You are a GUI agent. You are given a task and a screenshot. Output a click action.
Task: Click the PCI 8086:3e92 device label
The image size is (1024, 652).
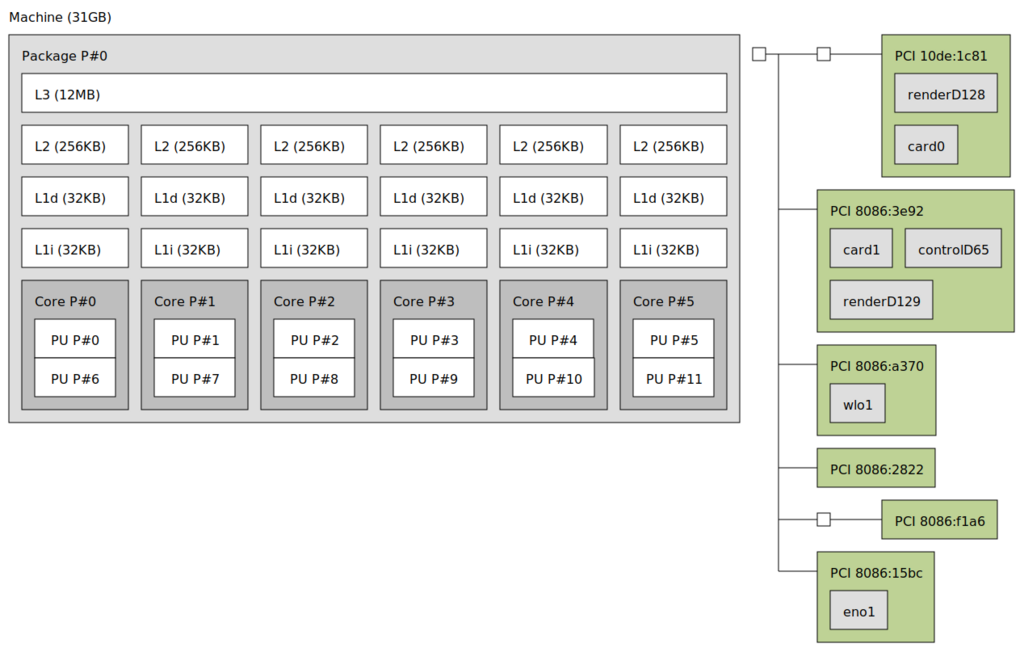tap(876, 212)
